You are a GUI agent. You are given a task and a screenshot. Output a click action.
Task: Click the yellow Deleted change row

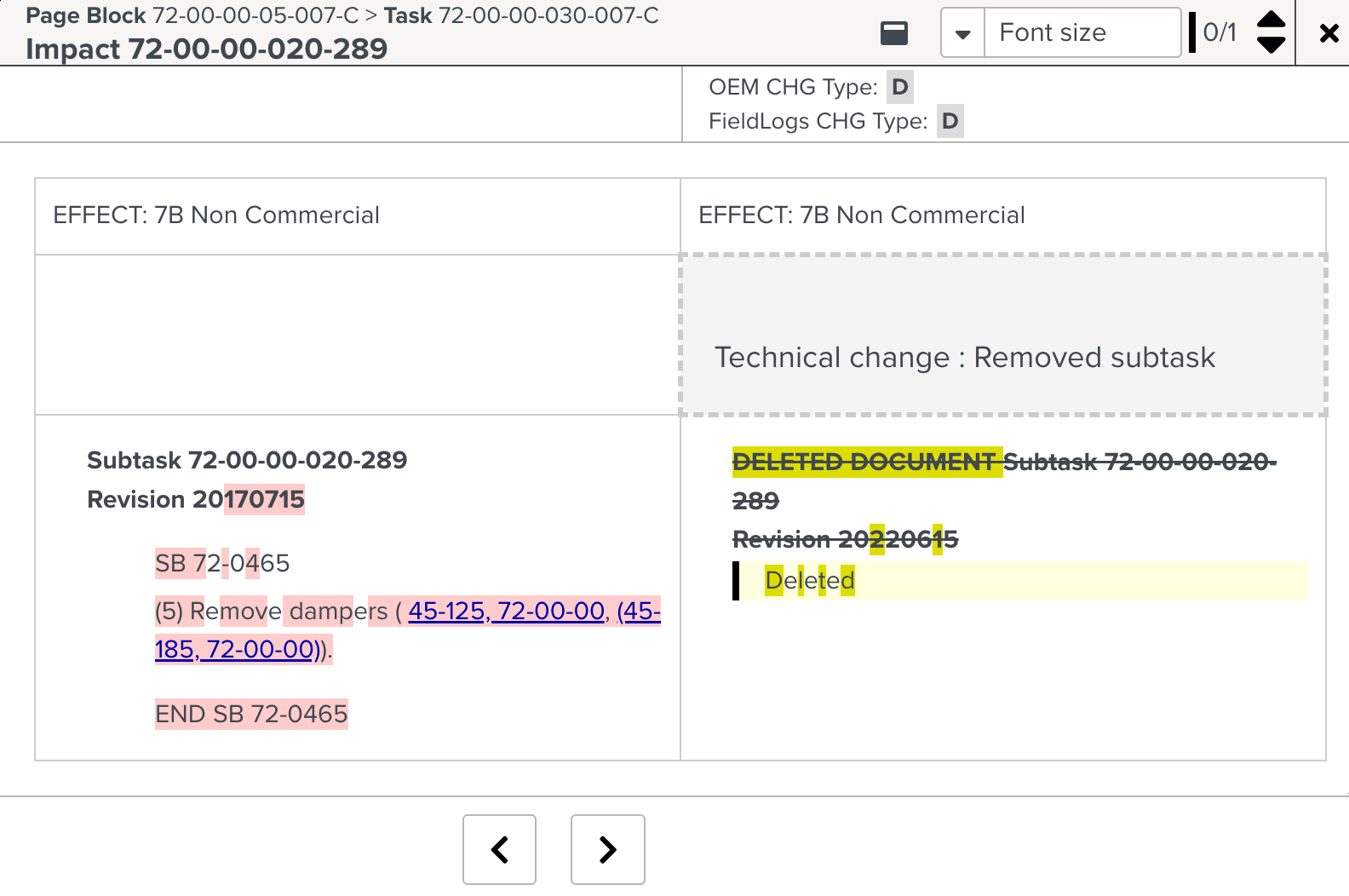pos(1020,581)
